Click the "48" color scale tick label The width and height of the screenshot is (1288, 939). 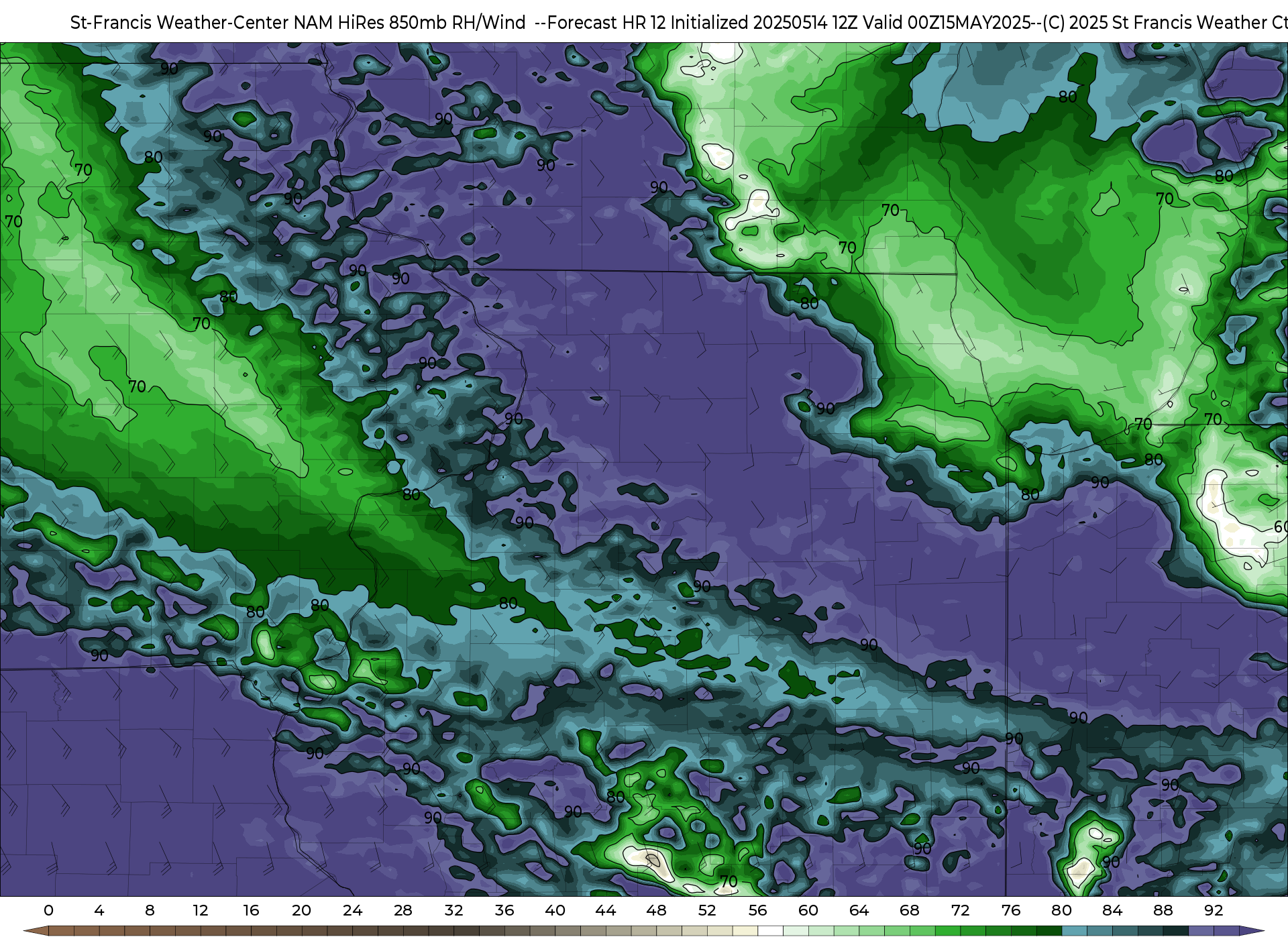tap(656, 910)
